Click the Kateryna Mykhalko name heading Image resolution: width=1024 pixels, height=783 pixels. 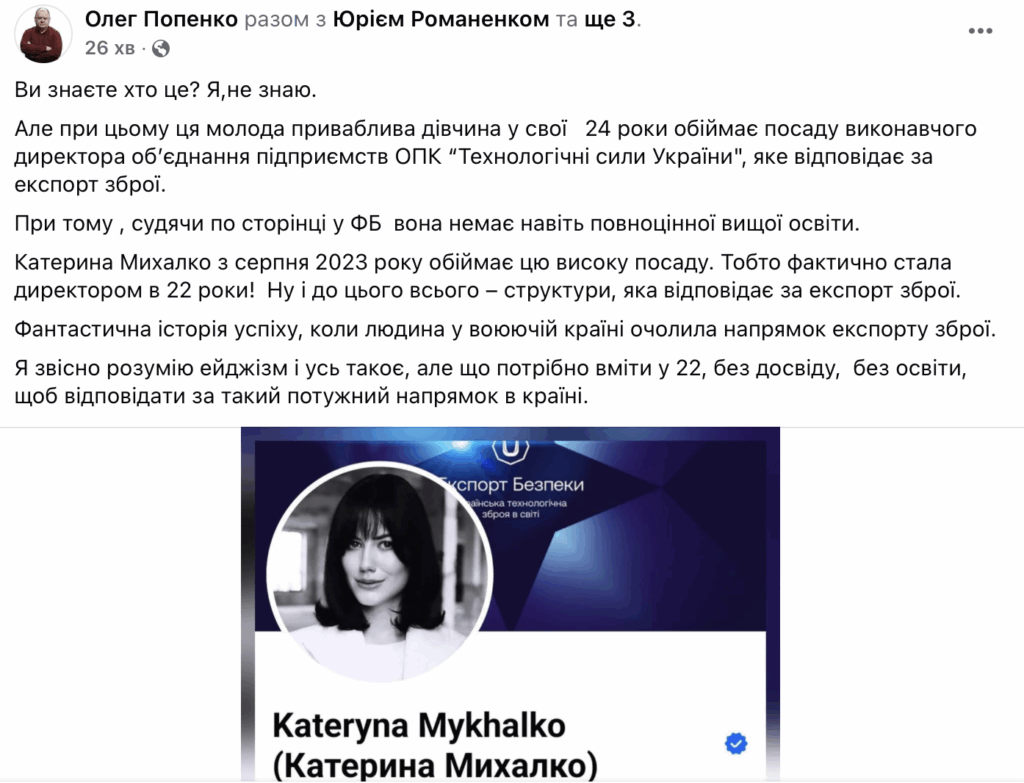tap(419, 725)
